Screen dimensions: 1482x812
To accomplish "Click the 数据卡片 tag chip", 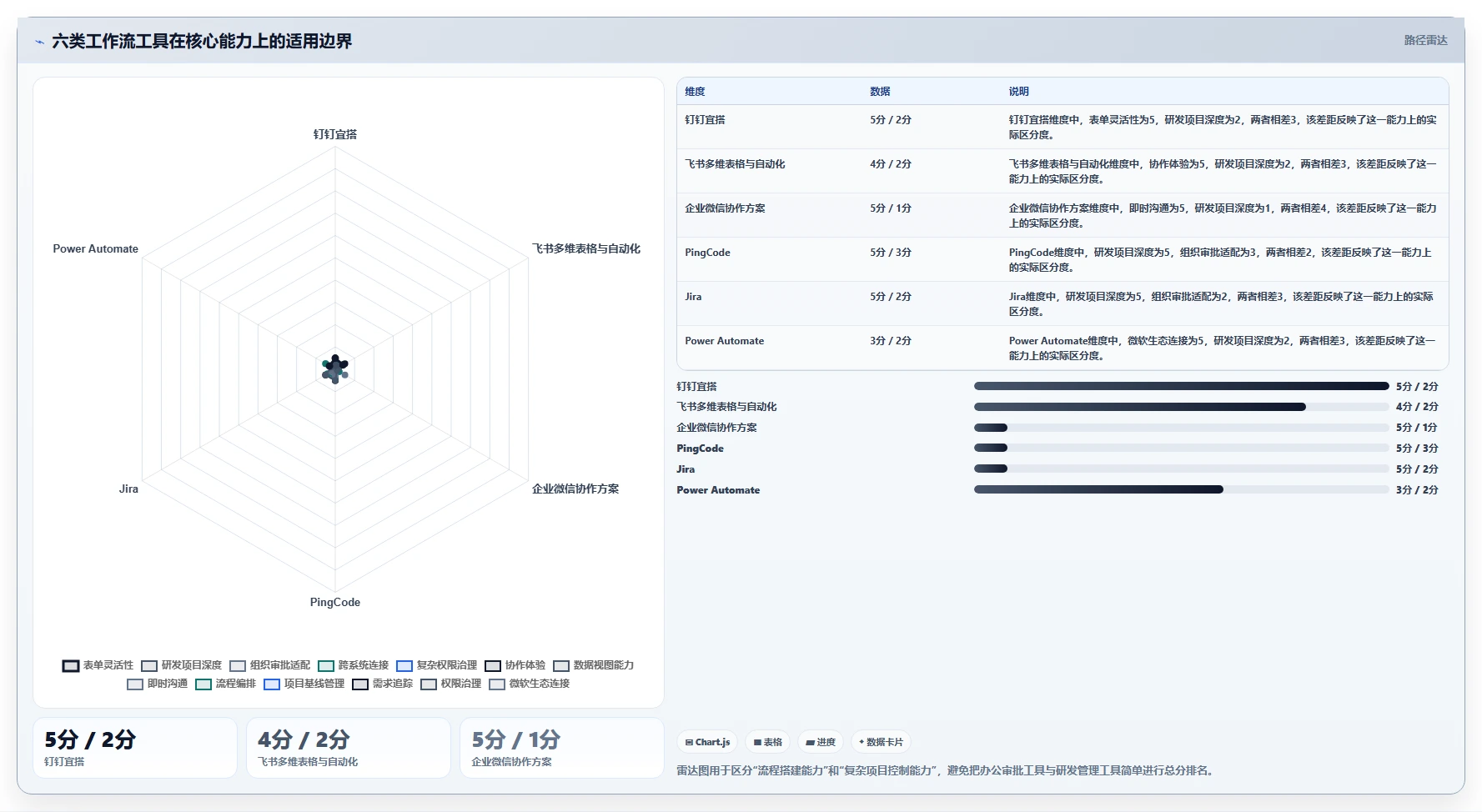I will click(881, 742).
